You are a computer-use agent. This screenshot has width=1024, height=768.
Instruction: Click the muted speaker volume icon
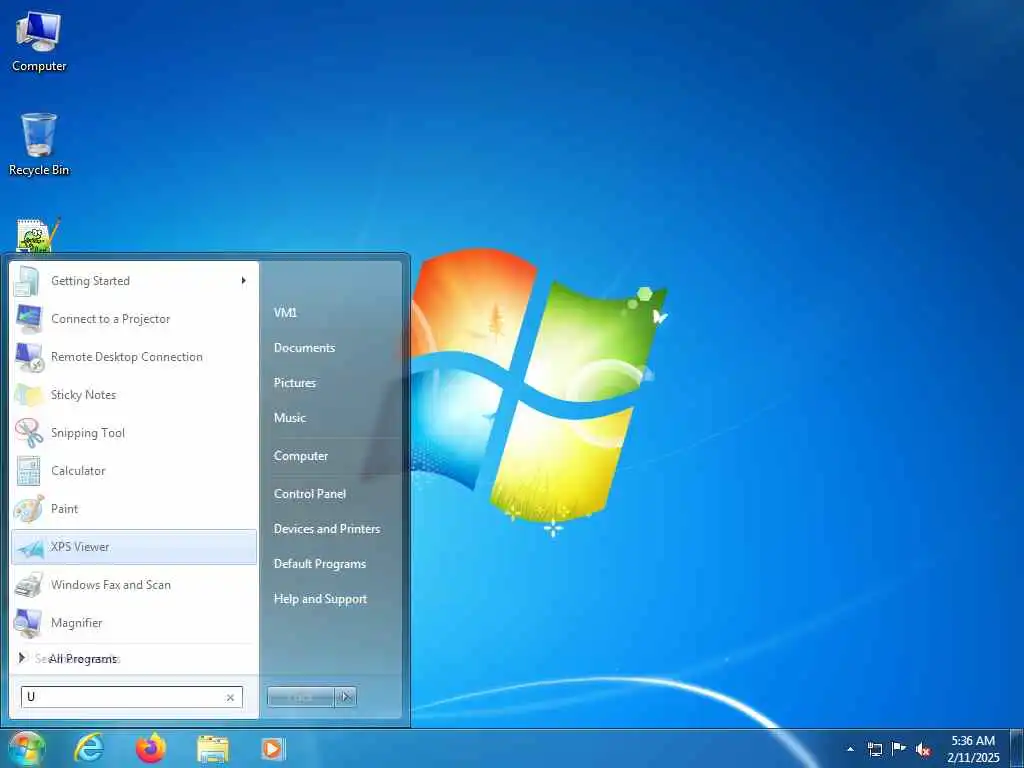pos(923,749)
